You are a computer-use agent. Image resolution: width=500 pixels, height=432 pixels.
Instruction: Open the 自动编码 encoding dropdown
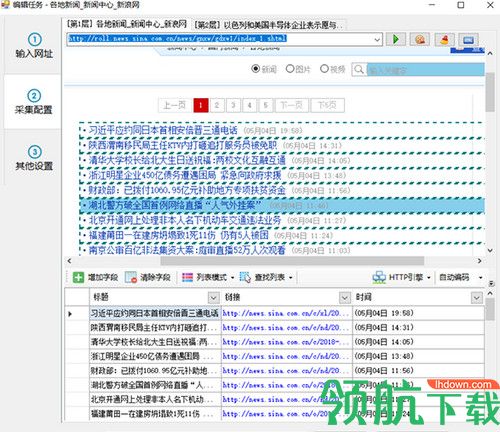(480, 278)
